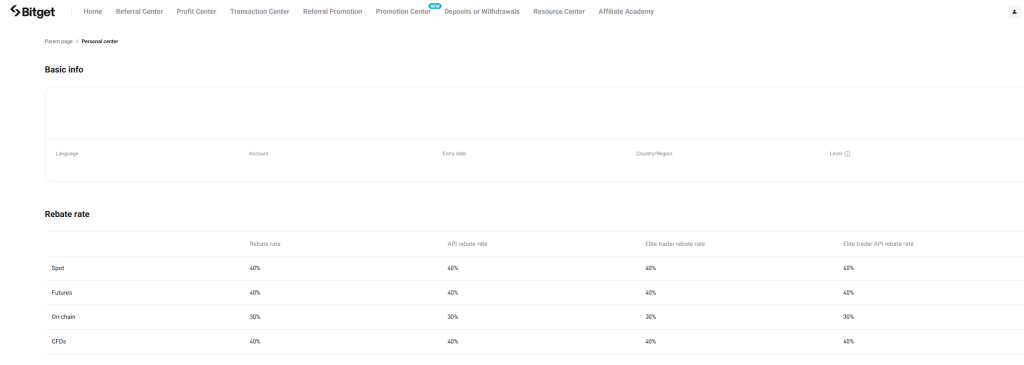Open the Profit Center menu
The width and height of the screenshot is (1024, 365).
(x=196, y=12)
